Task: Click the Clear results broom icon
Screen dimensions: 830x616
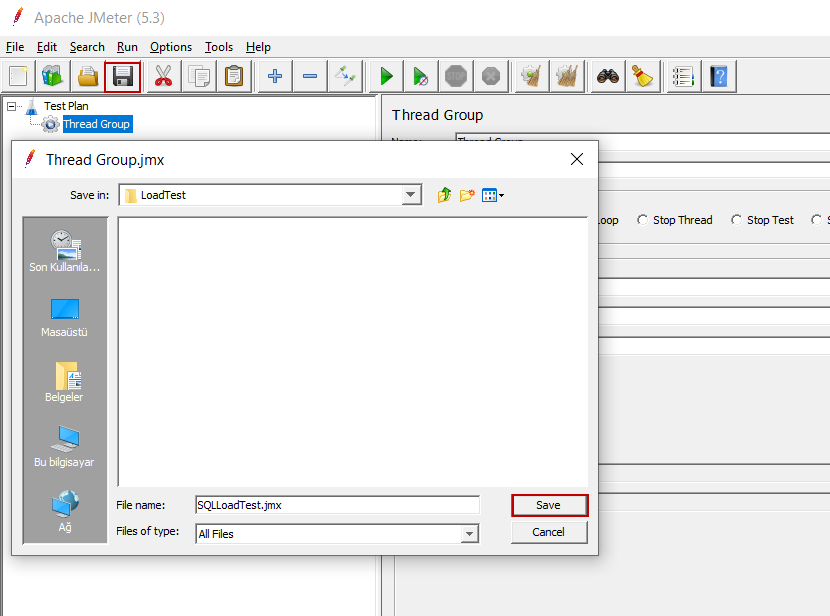Action: click(x=531, y=76)
